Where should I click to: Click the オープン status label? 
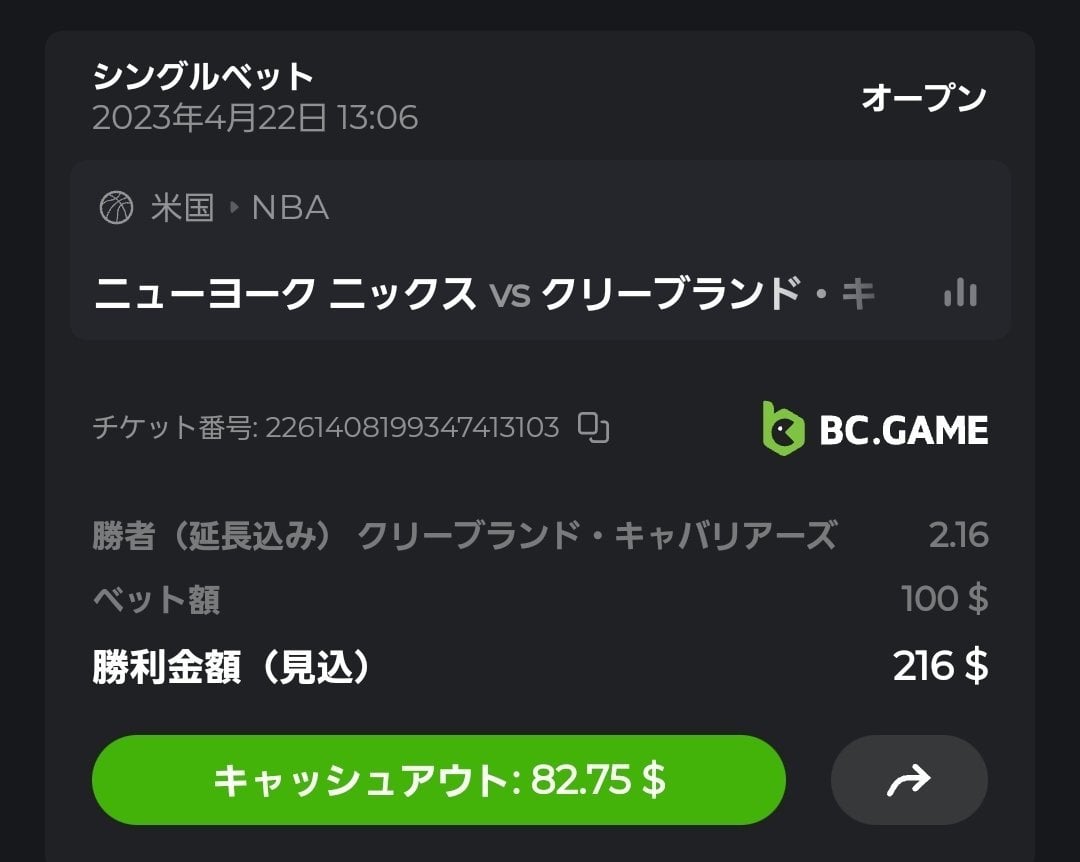point(923,97)
